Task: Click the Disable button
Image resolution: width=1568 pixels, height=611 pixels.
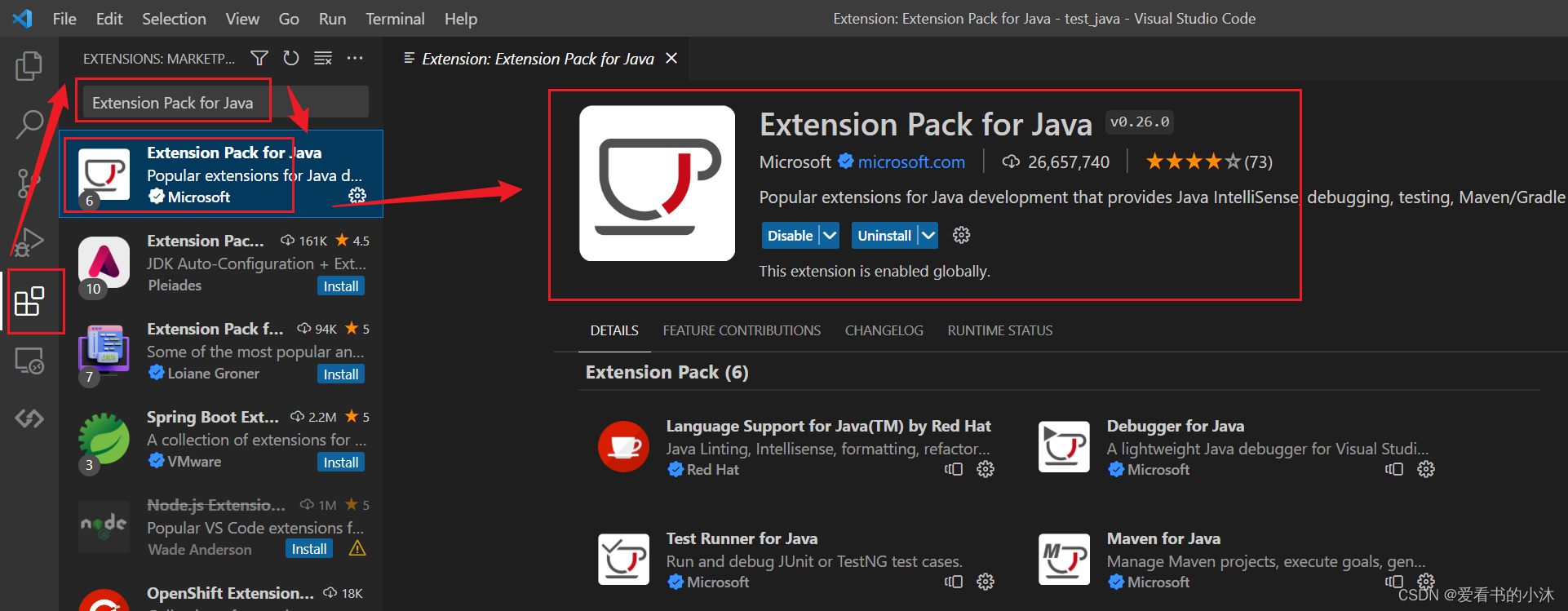Action: (790, 235)
